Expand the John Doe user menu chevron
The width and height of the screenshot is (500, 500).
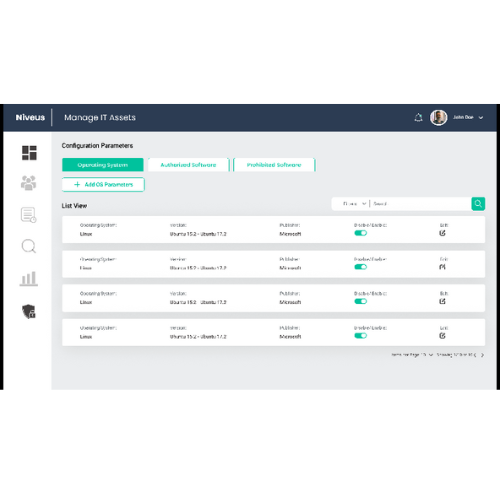pyautogui.click(x=481, y=118)
